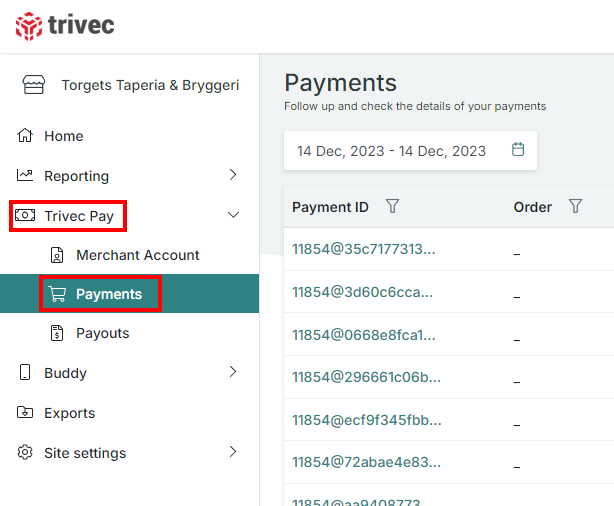Click the Home house icon
Viewport: 614px width, 506px height.
[25, 136]
